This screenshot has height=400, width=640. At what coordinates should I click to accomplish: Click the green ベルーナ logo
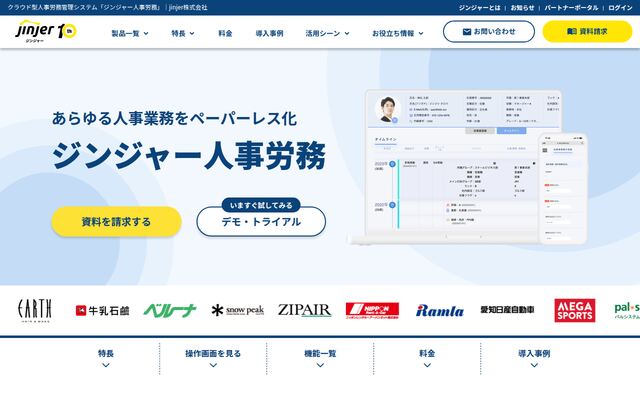[170, 311]
